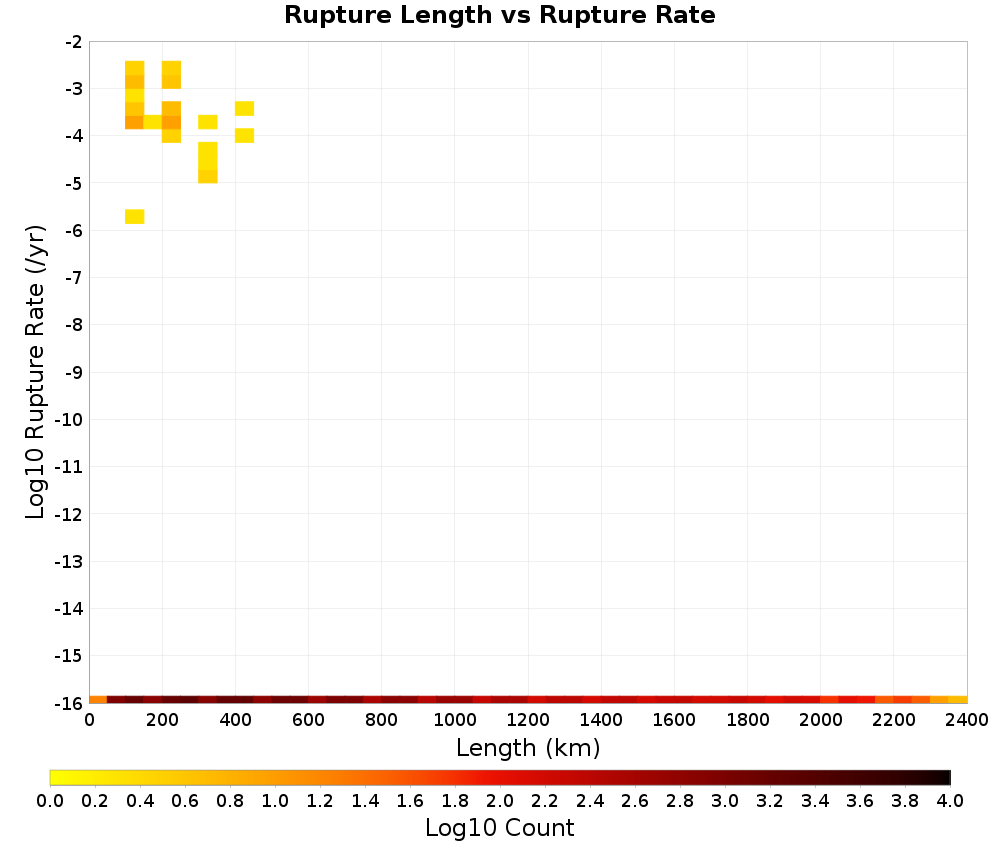Image resolution: width=1000 pixels, height=850 pixels.
Task: Click the y-axis tick label "-15"
Action: point(69,656)
